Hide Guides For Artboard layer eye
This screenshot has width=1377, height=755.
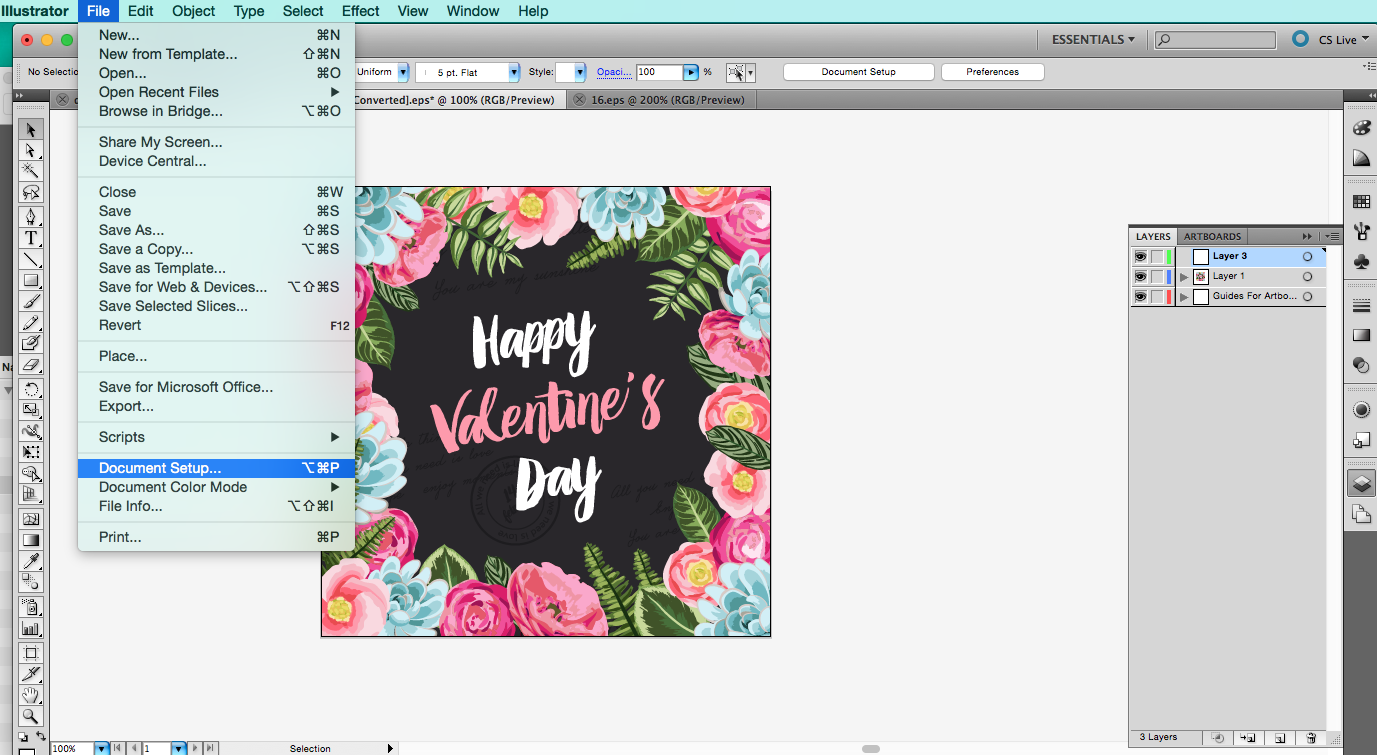pos(1140,296)
